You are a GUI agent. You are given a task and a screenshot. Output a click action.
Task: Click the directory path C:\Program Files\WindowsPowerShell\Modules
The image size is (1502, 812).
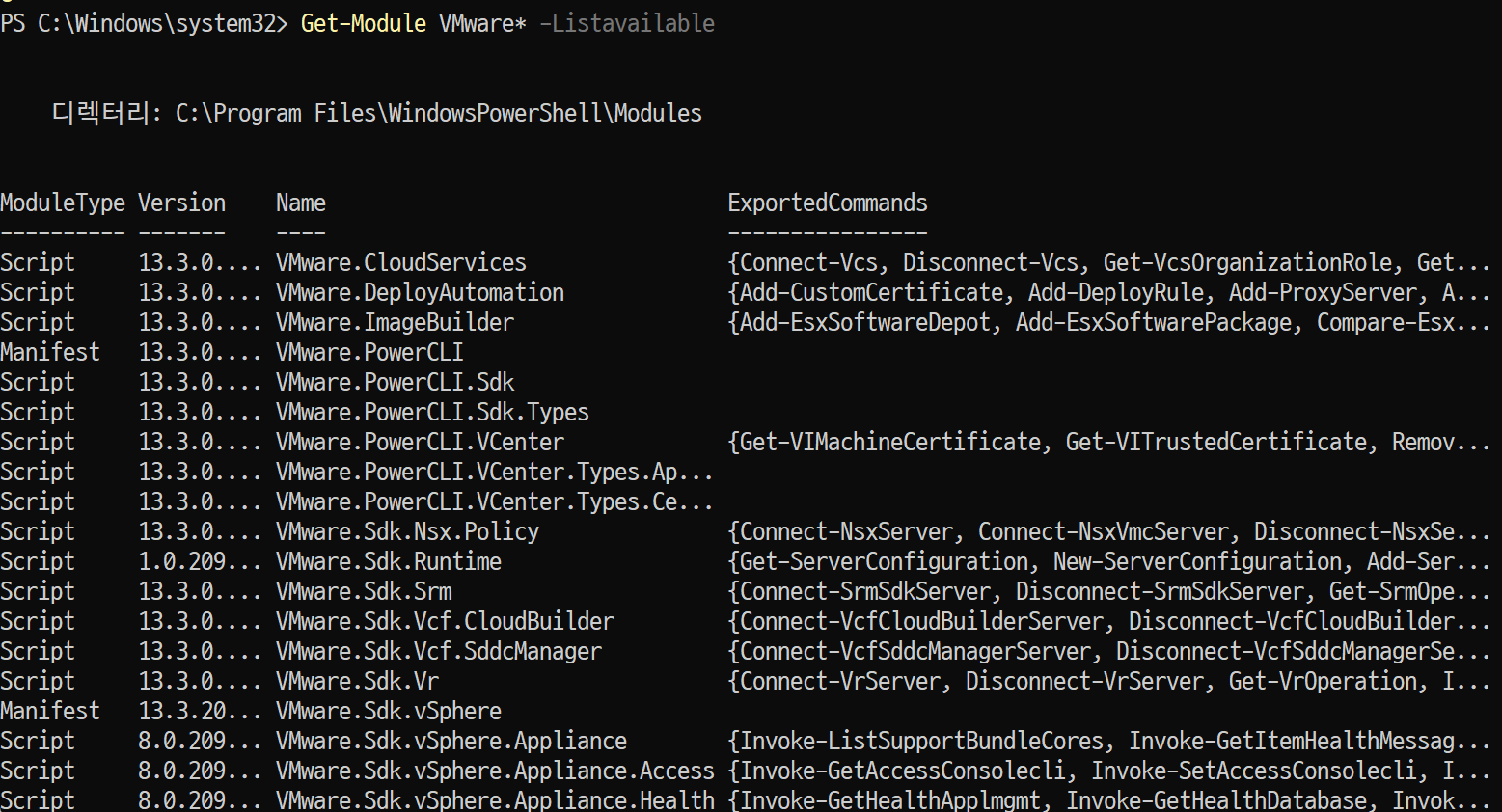(439, 113)
